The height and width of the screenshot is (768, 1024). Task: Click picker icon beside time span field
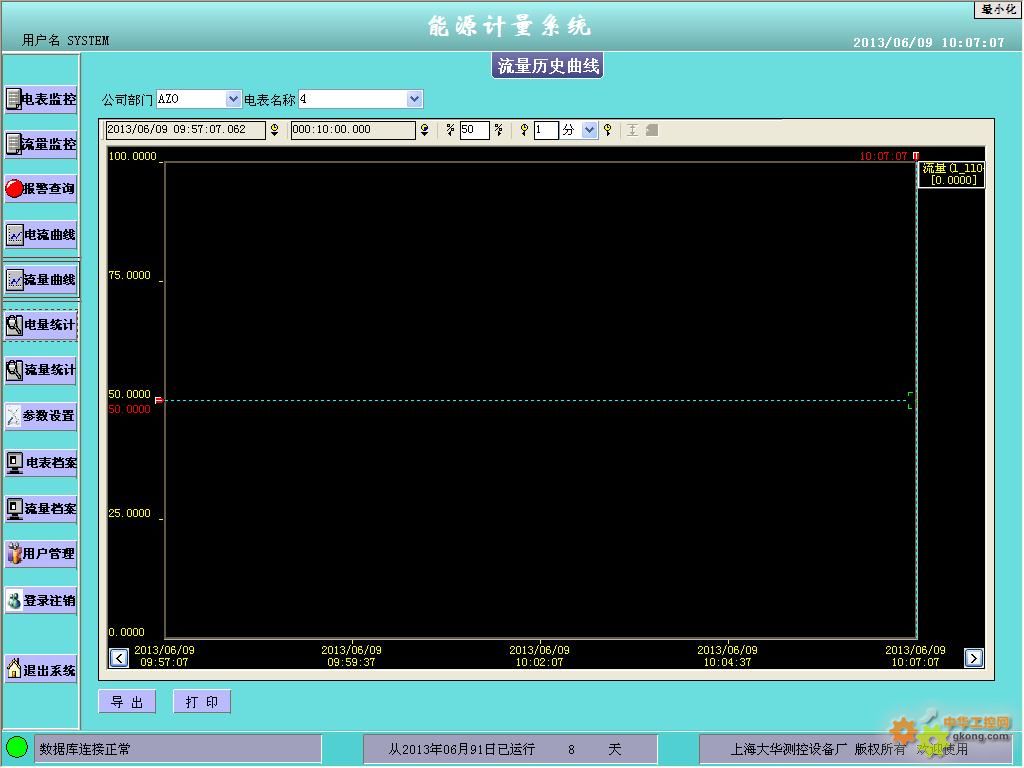424,130
